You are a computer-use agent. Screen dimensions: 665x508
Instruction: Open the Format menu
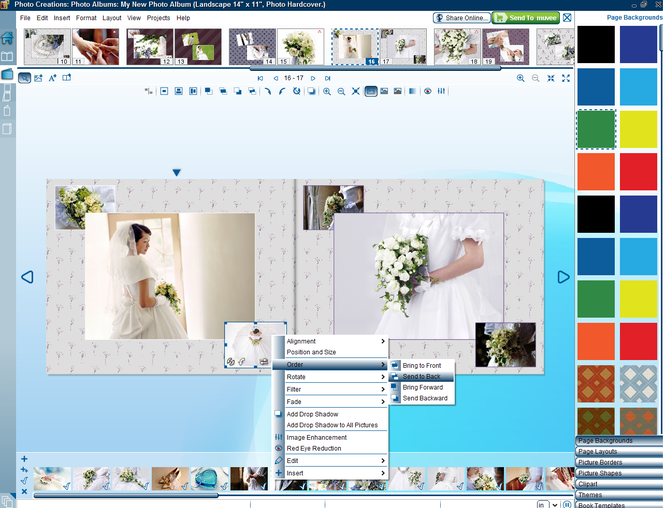pyautogui.click(x=86, y=18)
